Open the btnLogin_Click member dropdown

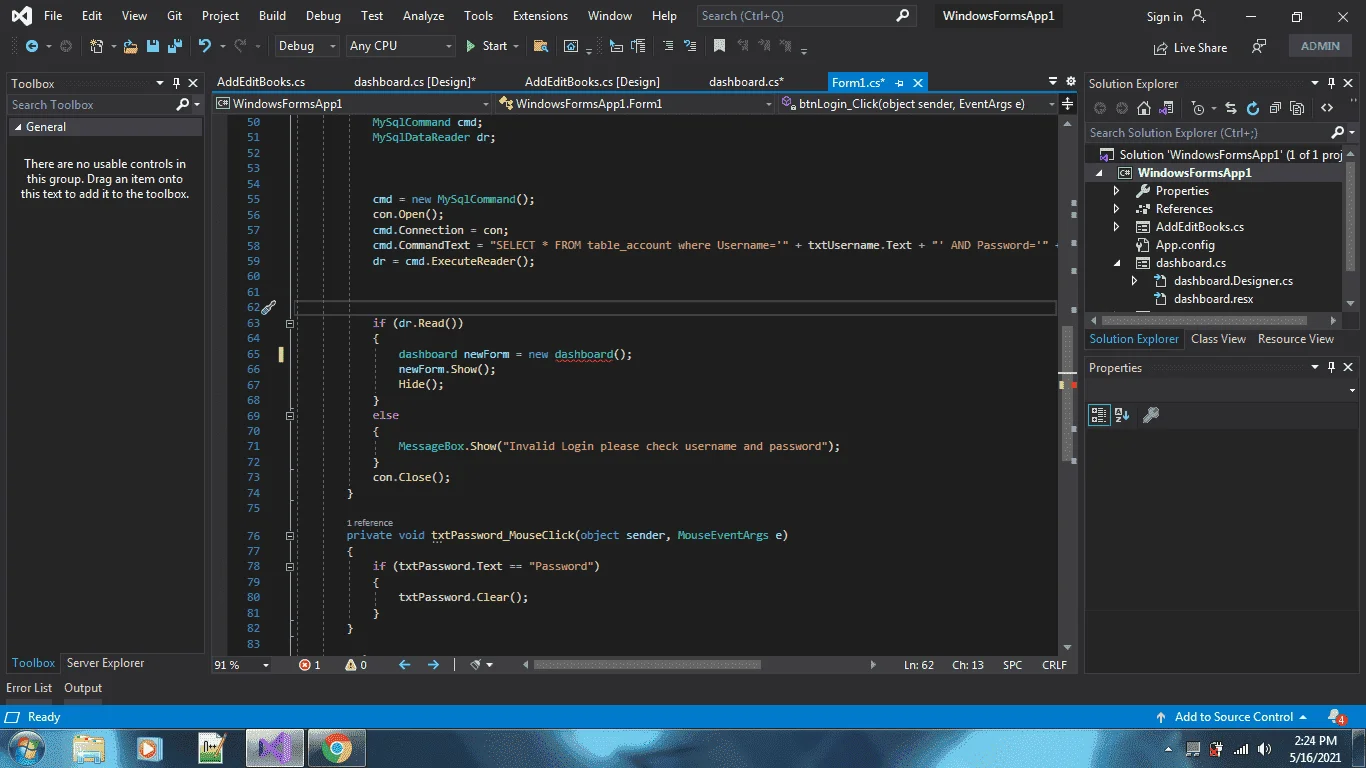919,103
